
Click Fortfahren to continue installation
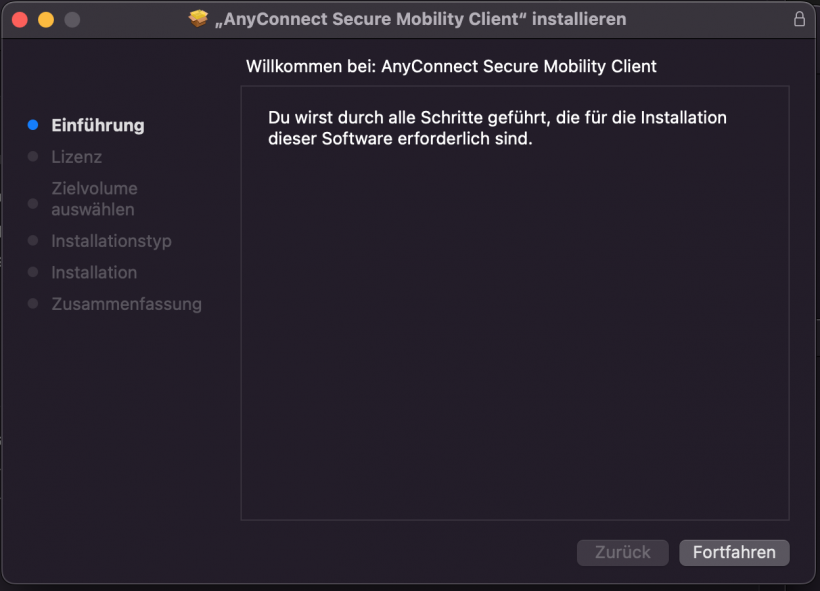pyautogui.click(x=734, y=552)
